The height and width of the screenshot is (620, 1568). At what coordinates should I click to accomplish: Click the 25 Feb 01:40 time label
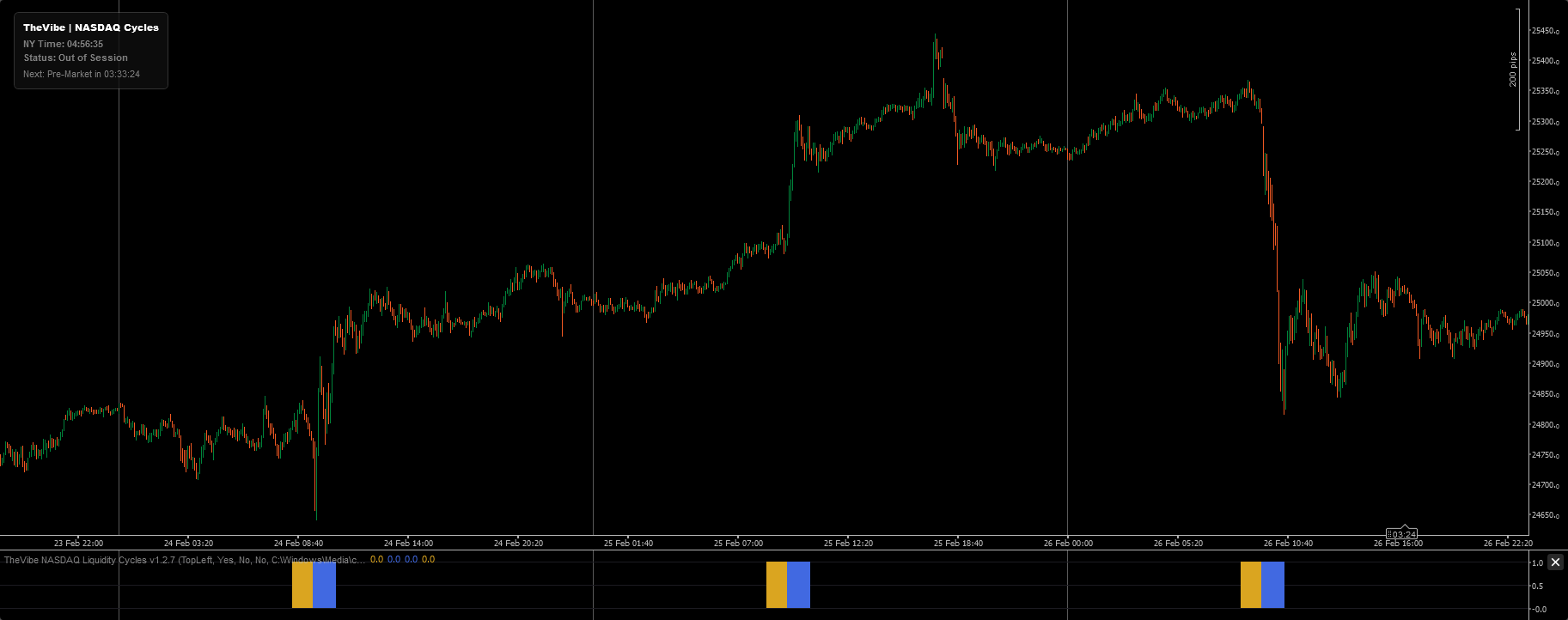pyautogui.click(x=628, y=544)
